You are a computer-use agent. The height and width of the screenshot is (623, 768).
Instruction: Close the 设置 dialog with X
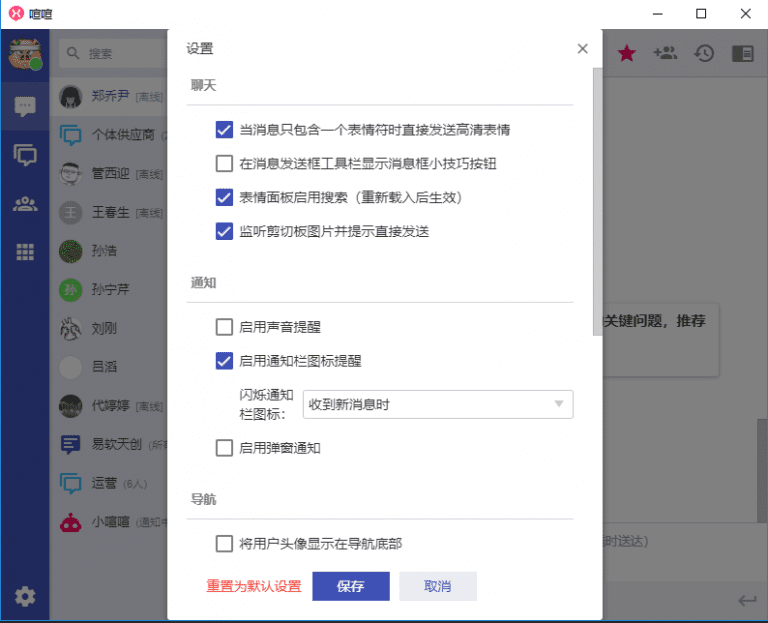(x=583, y=48)
